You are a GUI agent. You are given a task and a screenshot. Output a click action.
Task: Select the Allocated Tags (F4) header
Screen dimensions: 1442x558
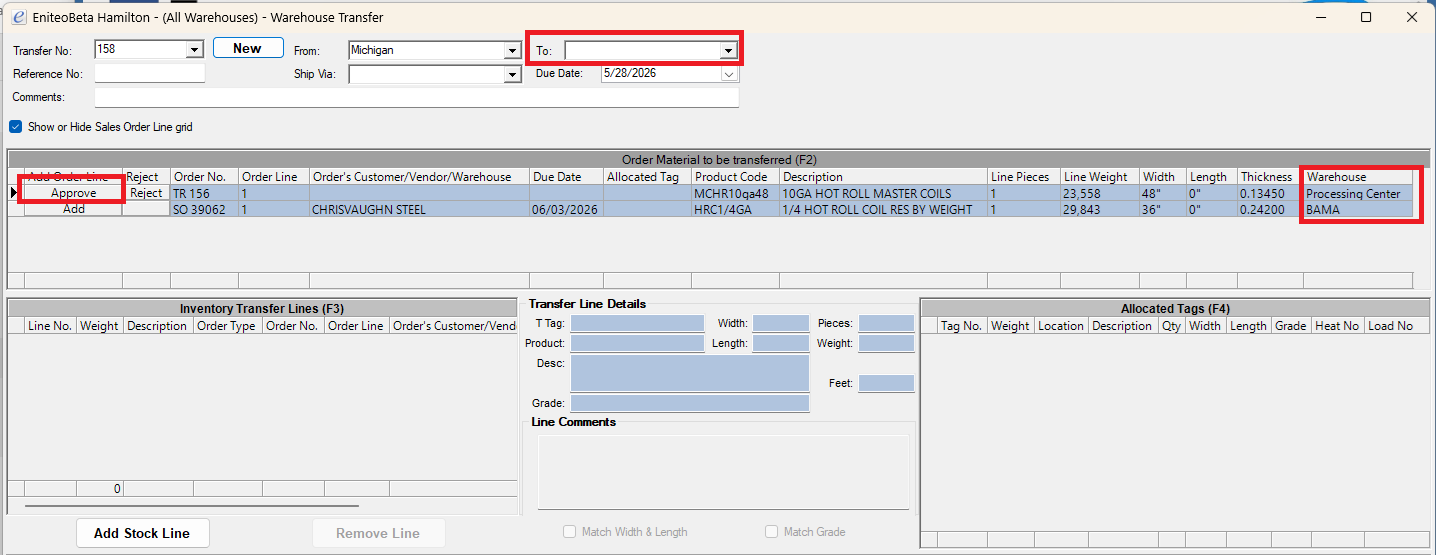point(1175,309)
